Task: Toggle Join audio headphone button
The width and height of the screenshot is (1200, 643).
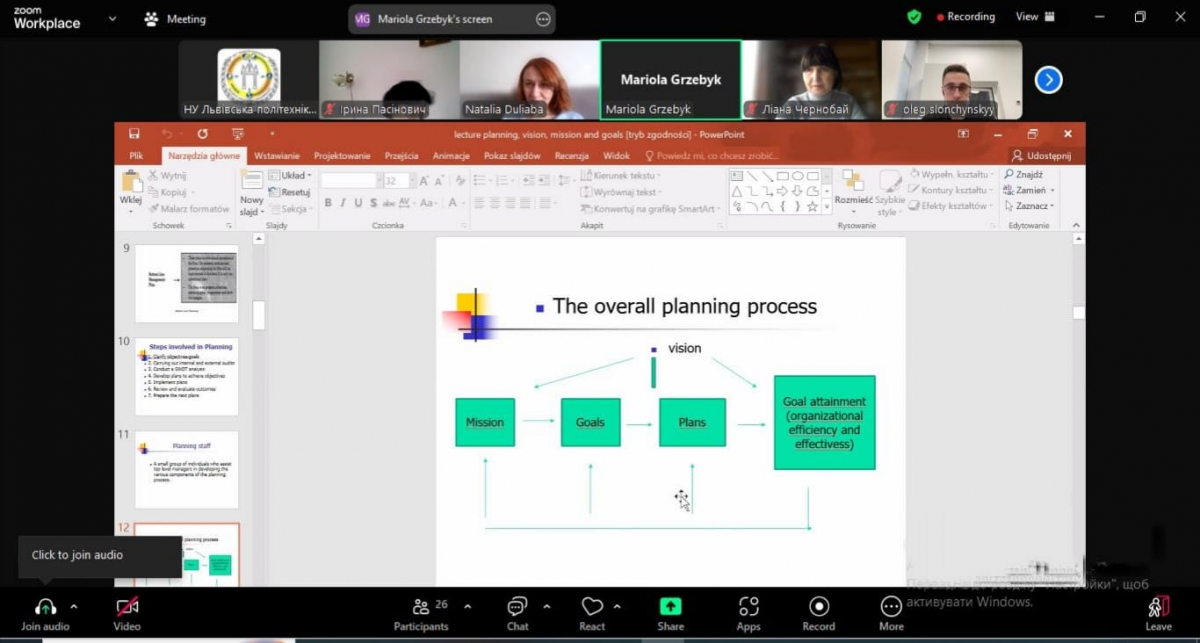Action: tap(45, 607)
